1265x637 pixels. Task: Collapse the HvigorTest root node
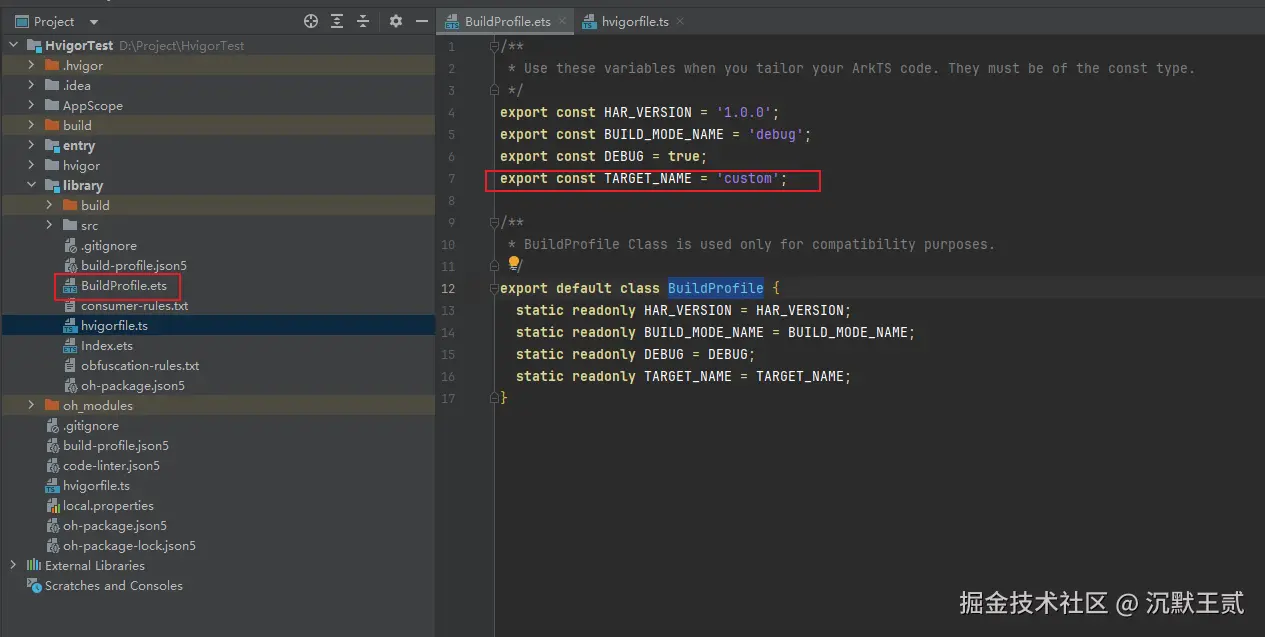tap(14, 45)
